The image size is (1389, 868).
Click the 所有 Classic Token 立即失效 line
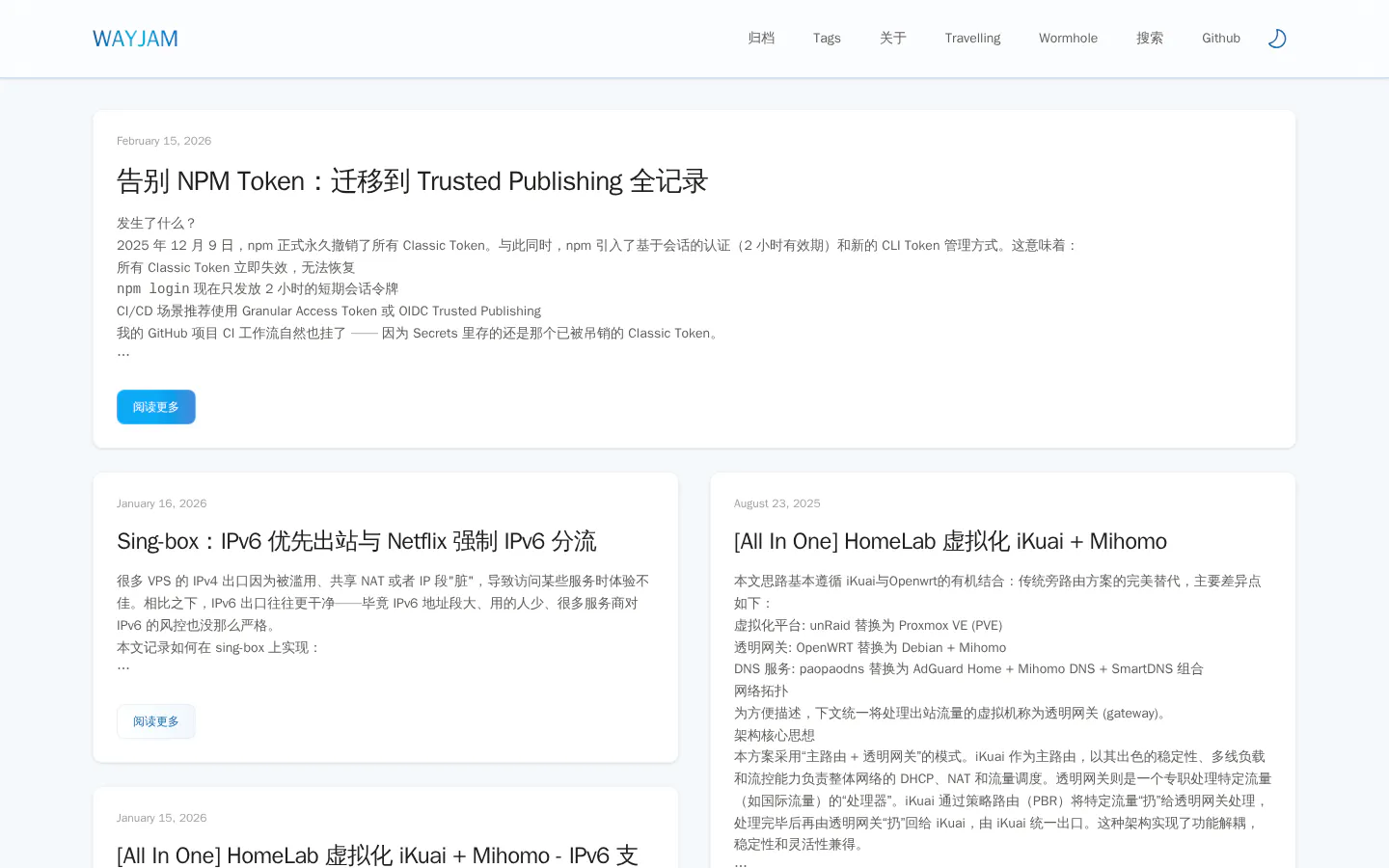pyautogui.click(x=236, y=267)
